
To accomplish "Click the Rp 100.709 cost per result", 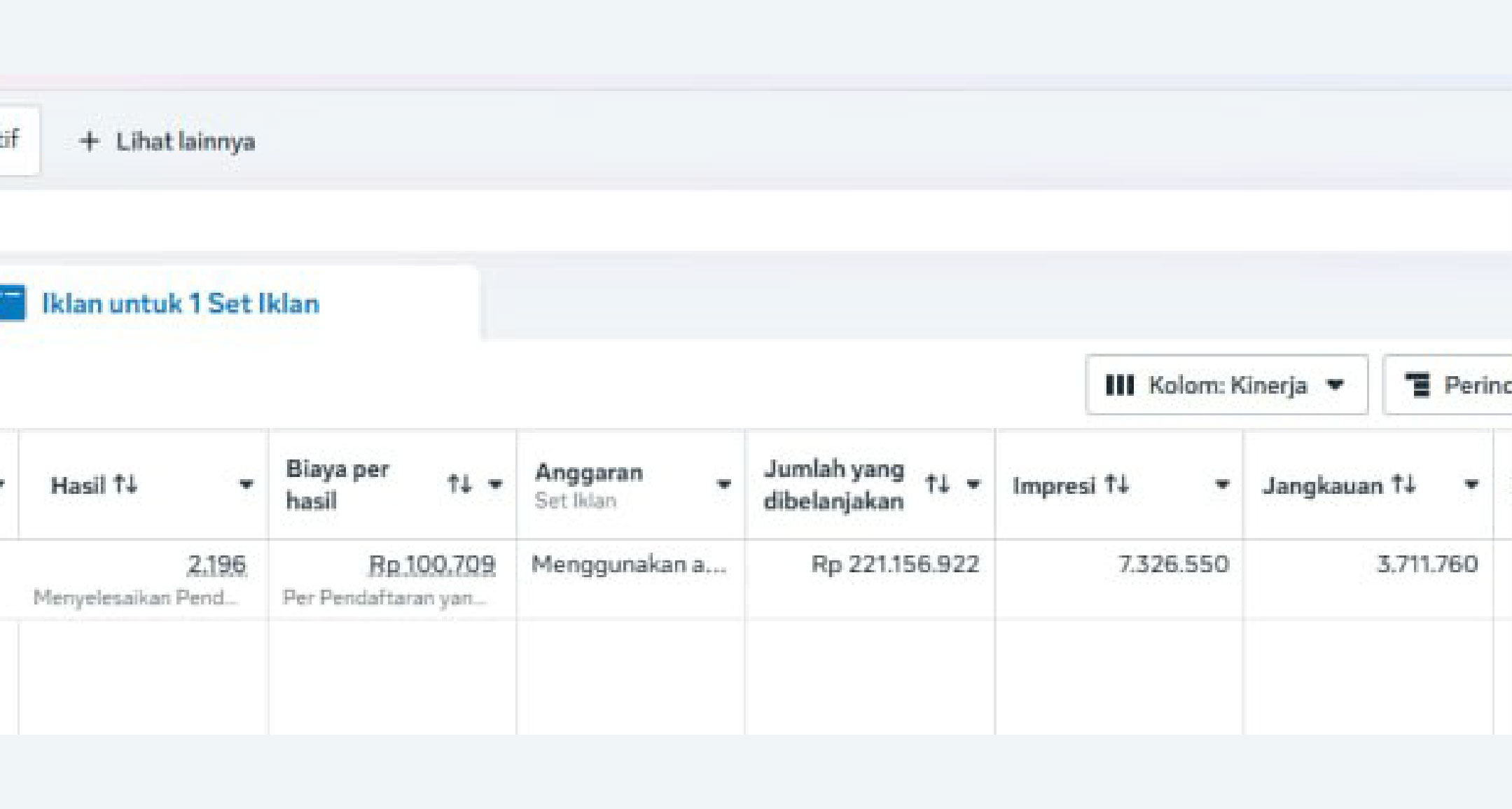I will (432, 565).
